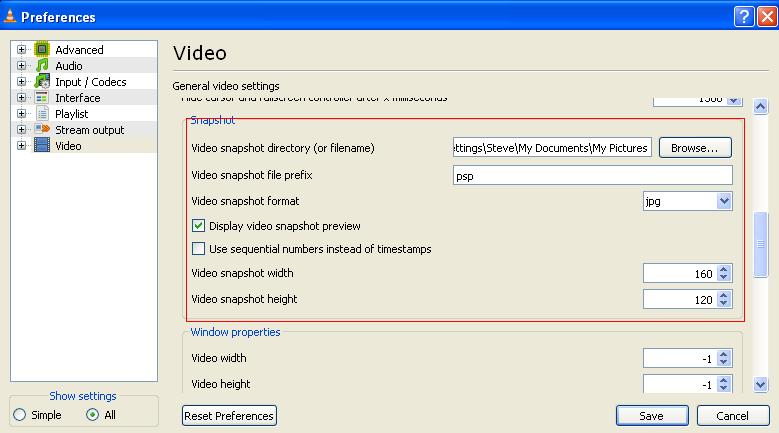Screen dimensions: 779x433
Task: Select Advanced in the settings tree
Action: point(79,50)
